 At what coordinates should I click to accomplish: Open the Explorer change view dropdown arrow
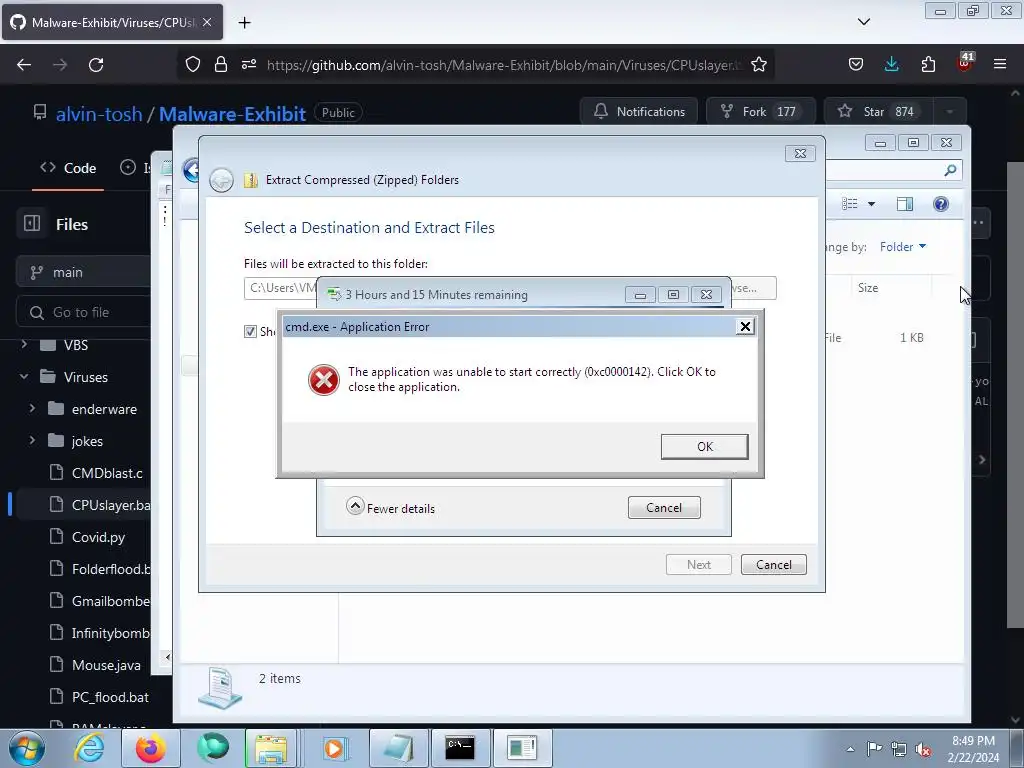(871, 204)
